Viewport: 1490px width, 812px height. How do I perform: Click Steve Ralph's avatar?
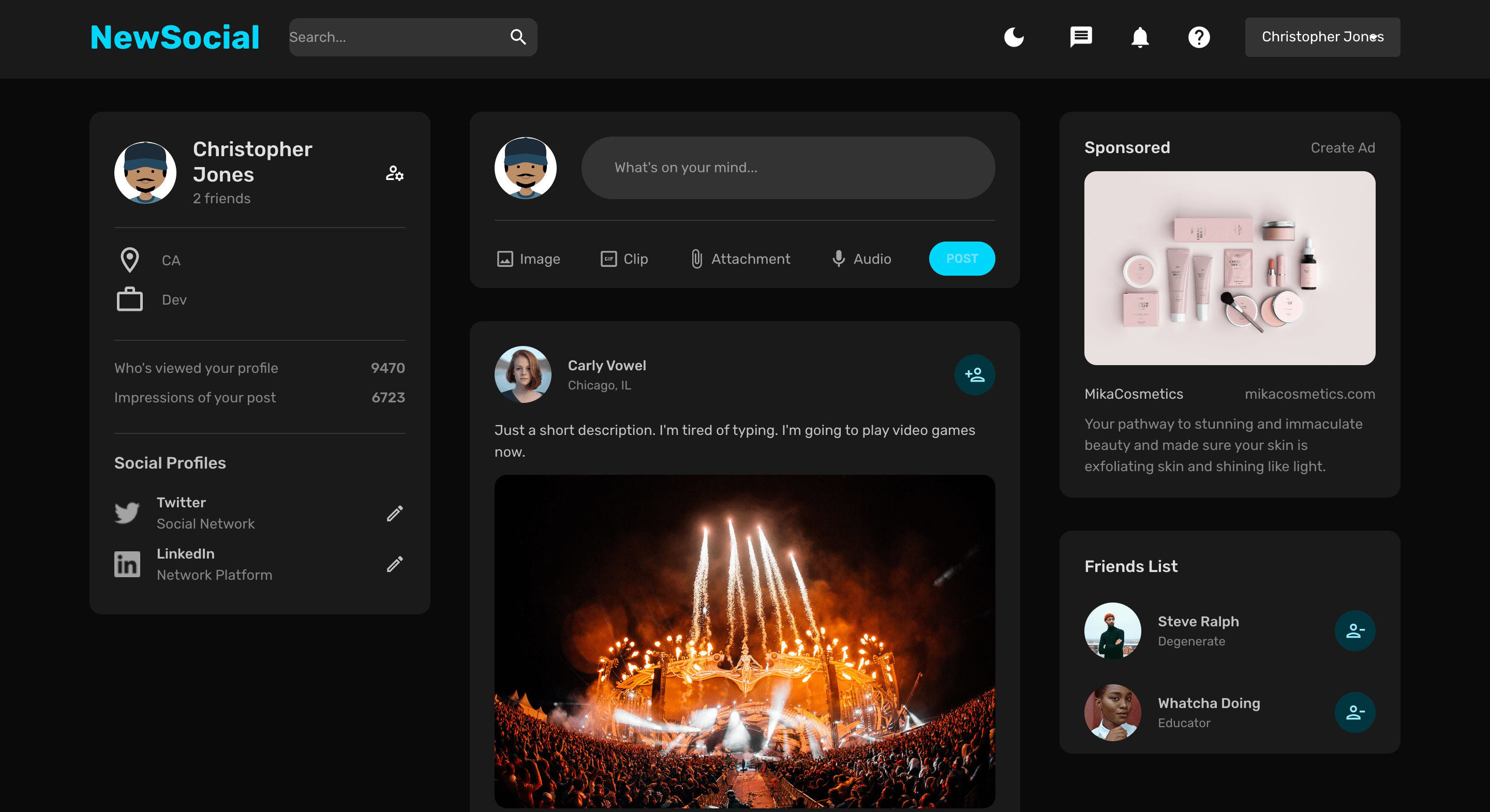tap(1112, 631)
